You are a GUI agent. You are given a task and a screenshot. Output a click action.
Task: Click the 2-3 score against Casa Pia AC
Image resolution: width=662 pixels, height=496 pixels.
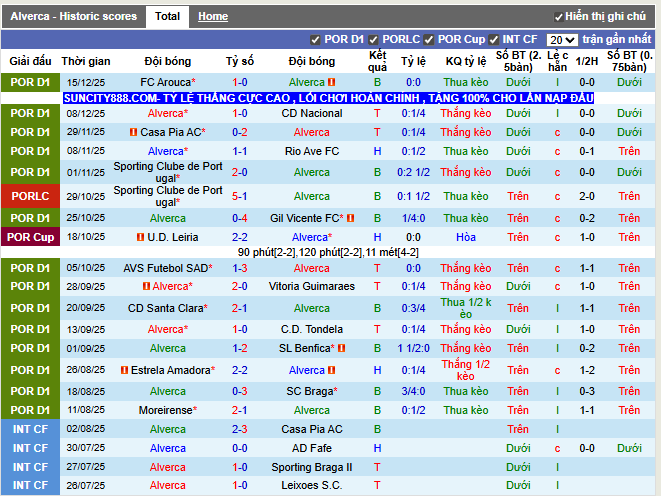239,429
